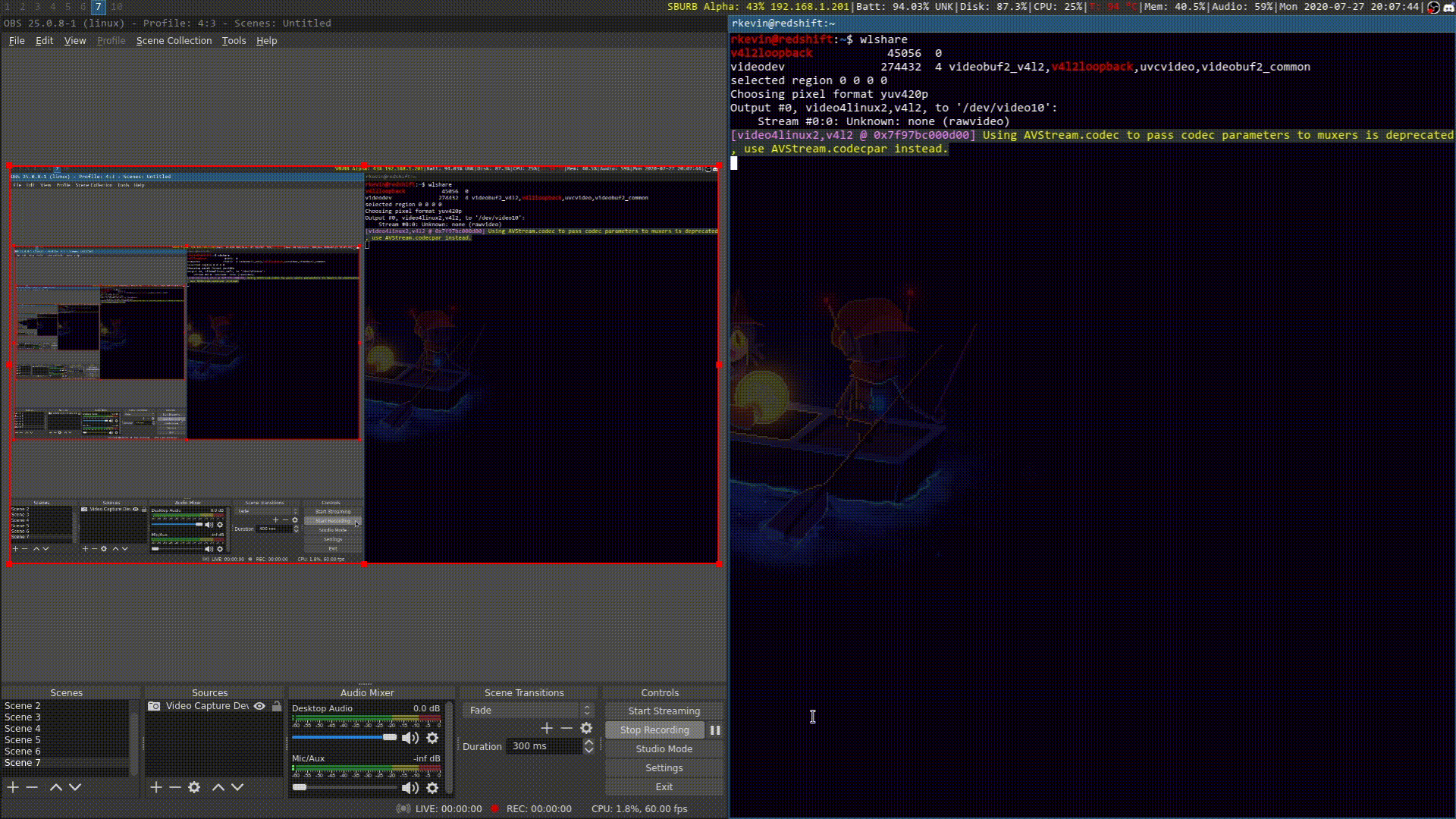Add a new scene with plus icon
This screenshot has height=819, width=1456.
13,787
